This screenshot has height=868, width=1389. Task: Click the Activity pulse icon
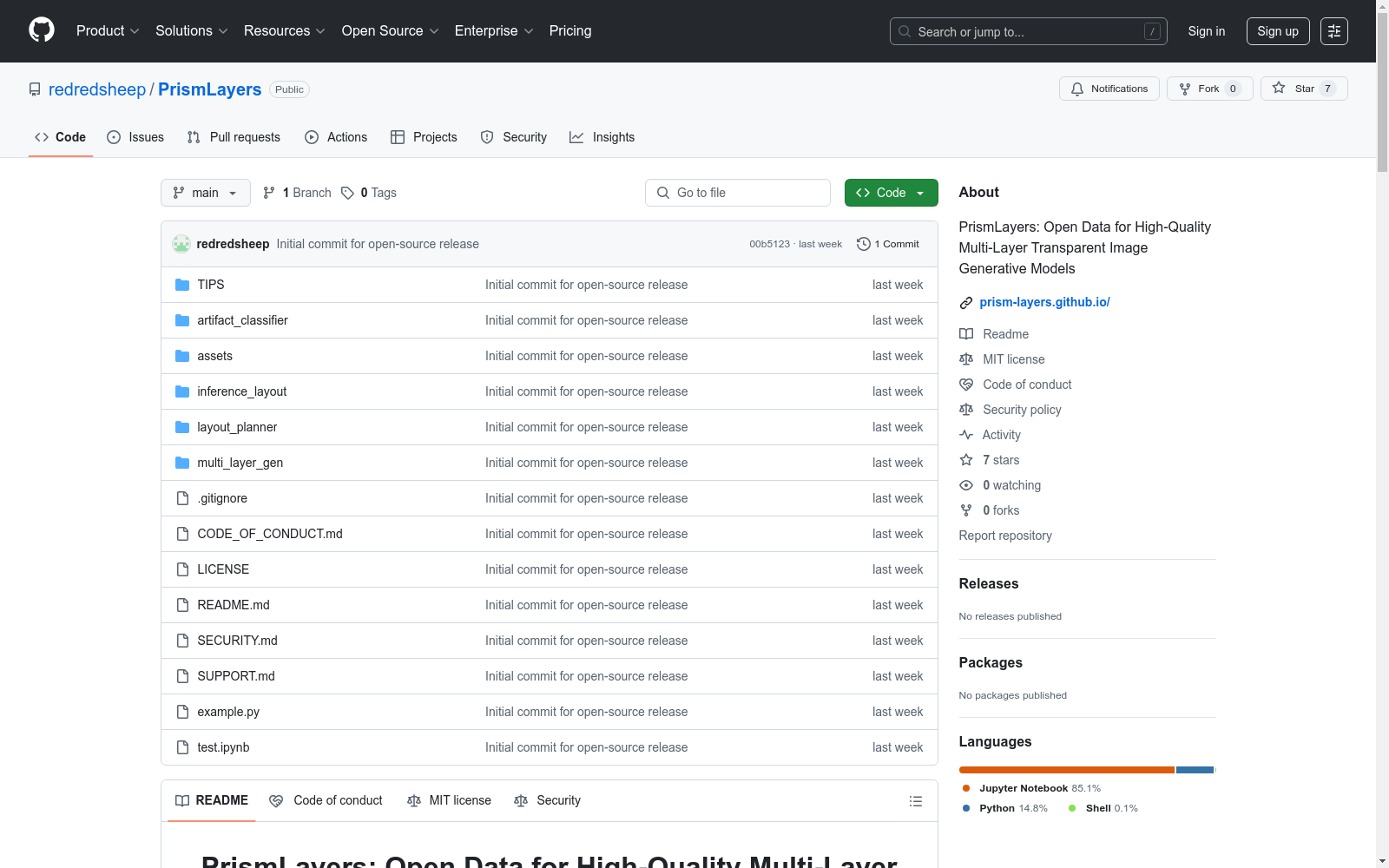point(966,435)
